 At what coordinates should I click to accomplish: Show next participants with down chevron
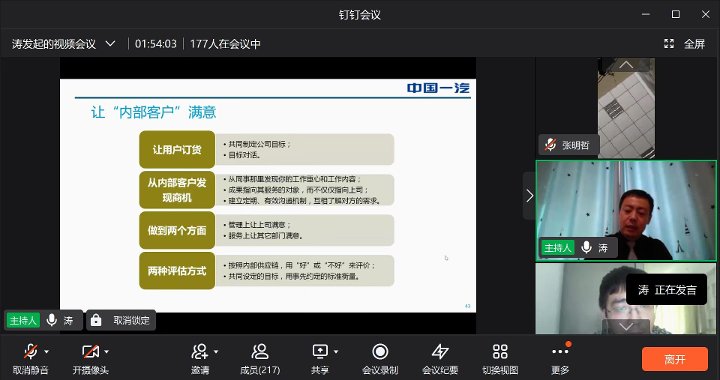coord(626,327)
